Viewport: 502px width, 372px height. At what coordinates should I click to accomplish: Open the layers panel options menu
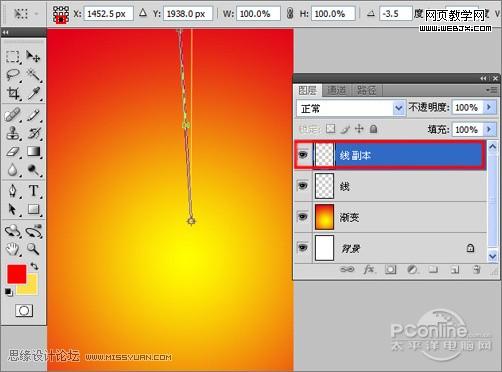(x=492, y=90)
